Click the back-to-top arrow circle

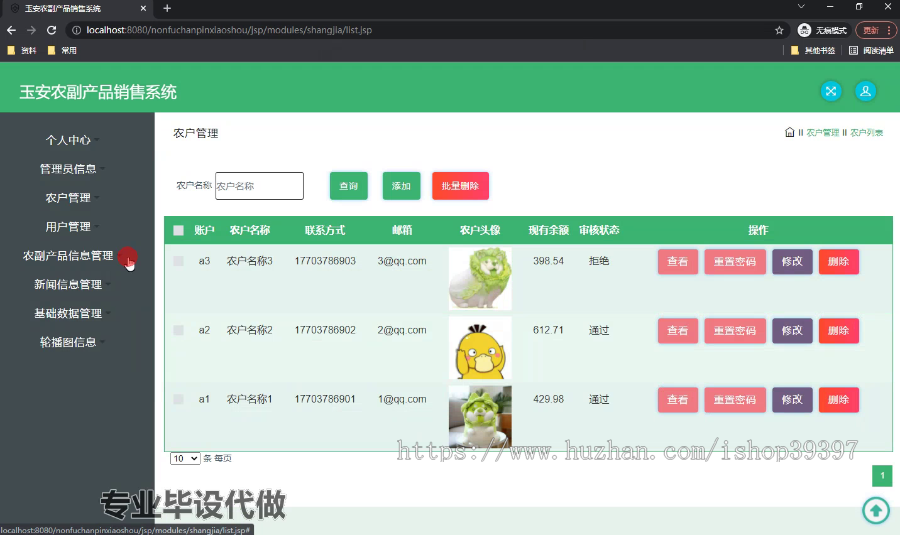coord(876,510)
